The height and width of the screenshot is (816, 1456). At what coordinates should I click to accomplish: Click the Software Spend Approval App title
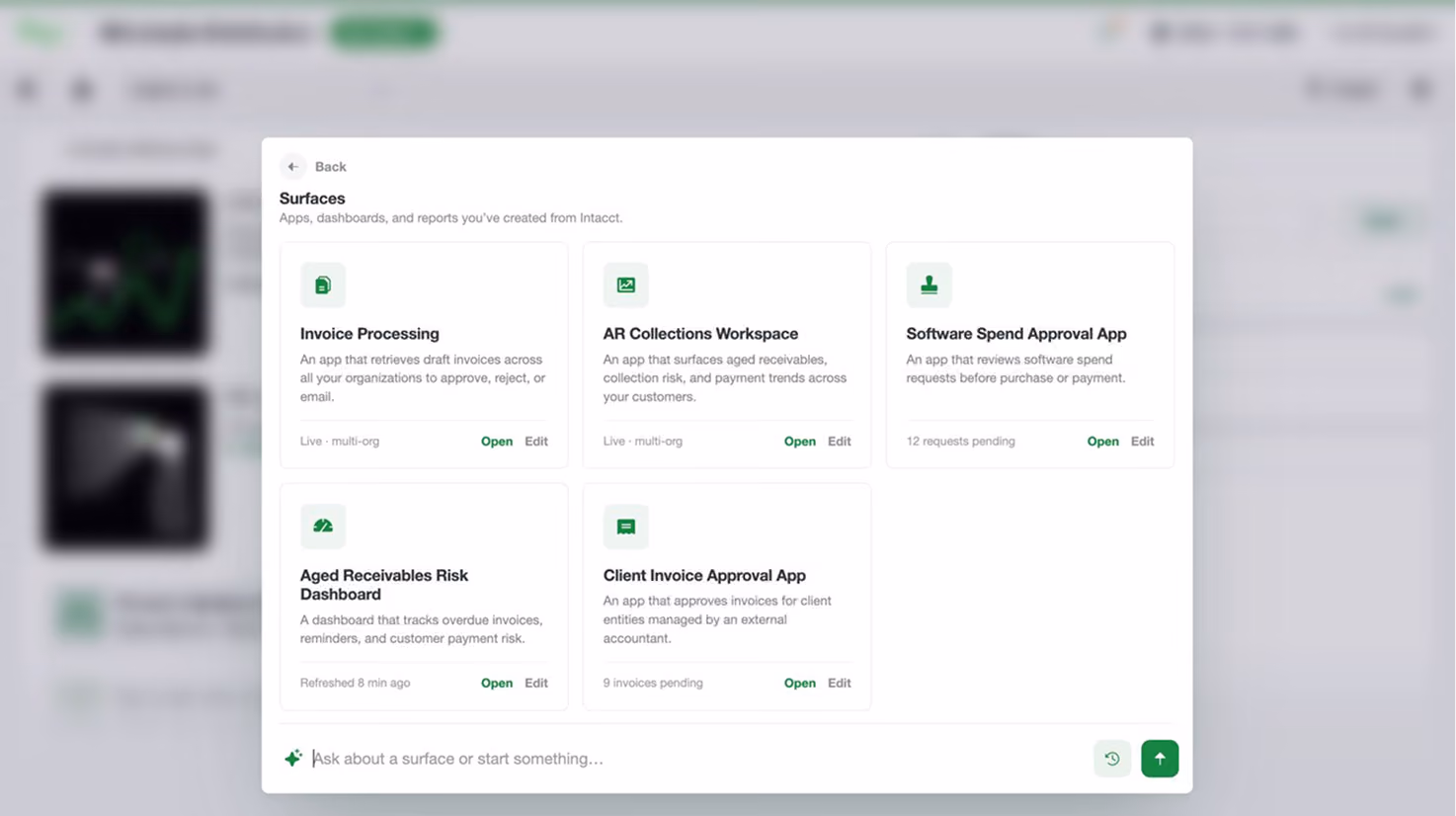coord(1016,334)
